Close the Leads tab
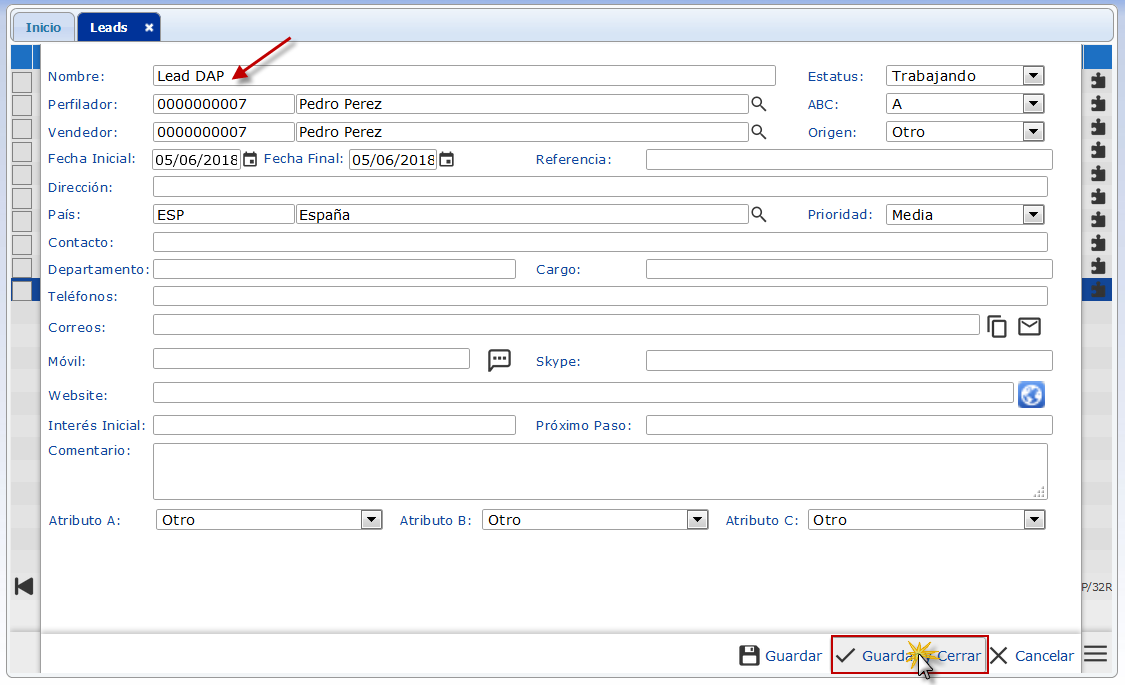This screenshot has height=685, width=1125. coord(149,28)
